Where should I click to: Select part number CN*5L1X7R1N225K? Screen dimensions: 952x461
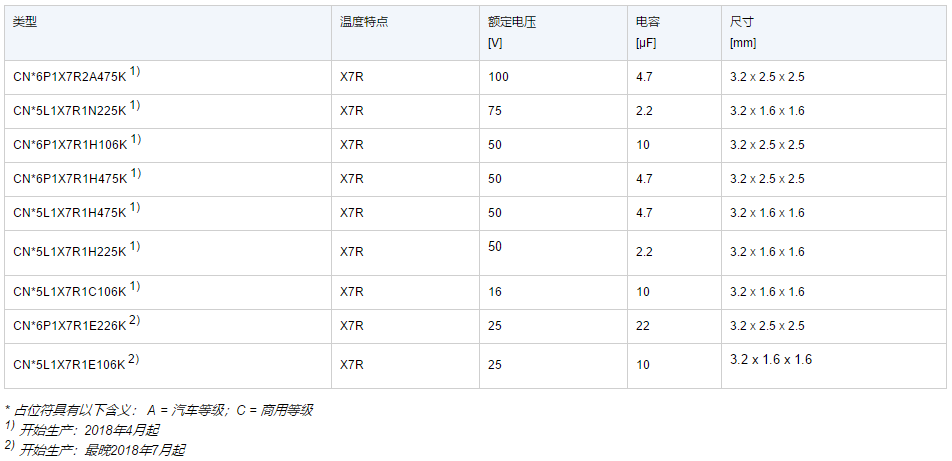point(70,111)
